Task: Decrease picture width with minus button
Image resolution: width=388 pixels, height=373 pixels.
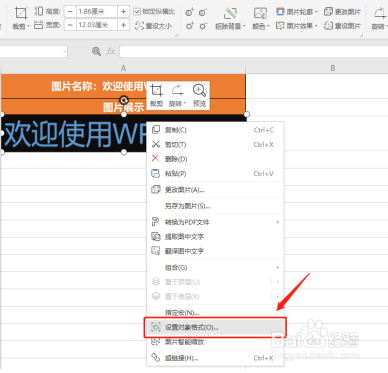Action: [70, 25]
